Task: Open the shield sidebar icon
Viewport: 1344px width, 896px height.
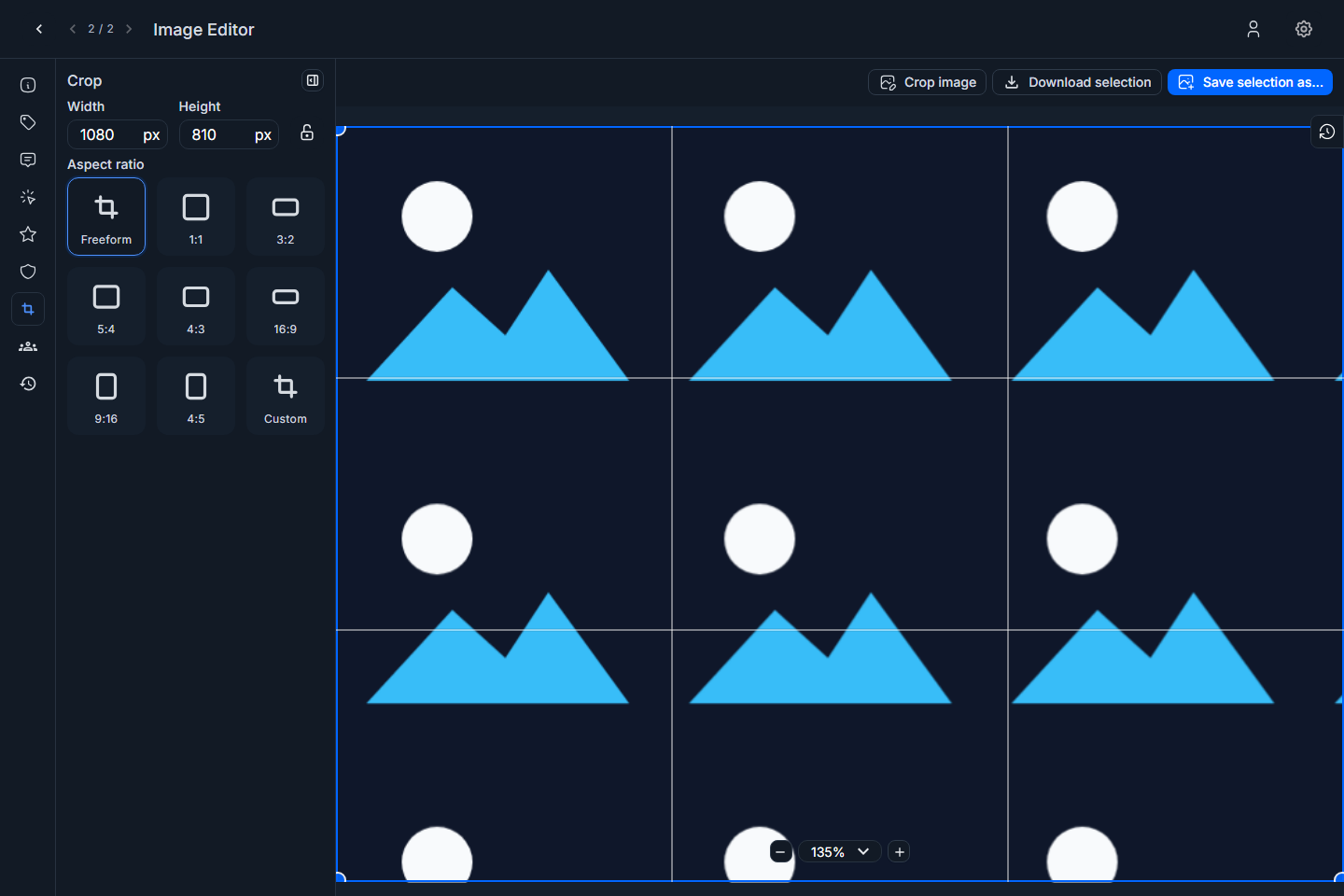Action: click(x=28, y=272)
